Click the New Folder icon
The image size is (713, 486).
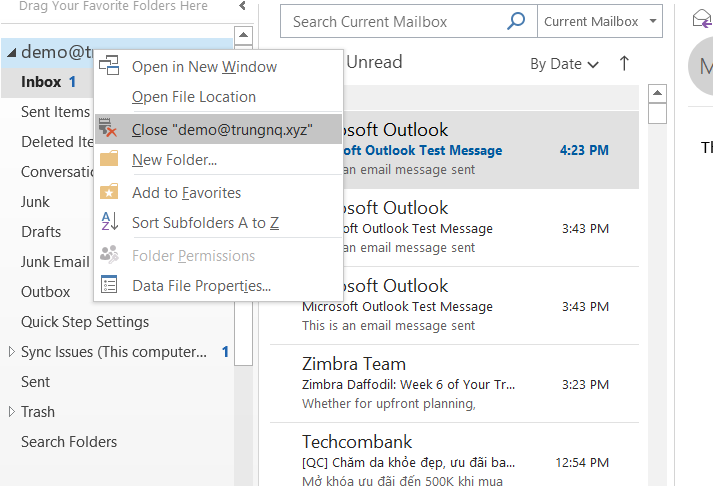[x=109, y=158]
